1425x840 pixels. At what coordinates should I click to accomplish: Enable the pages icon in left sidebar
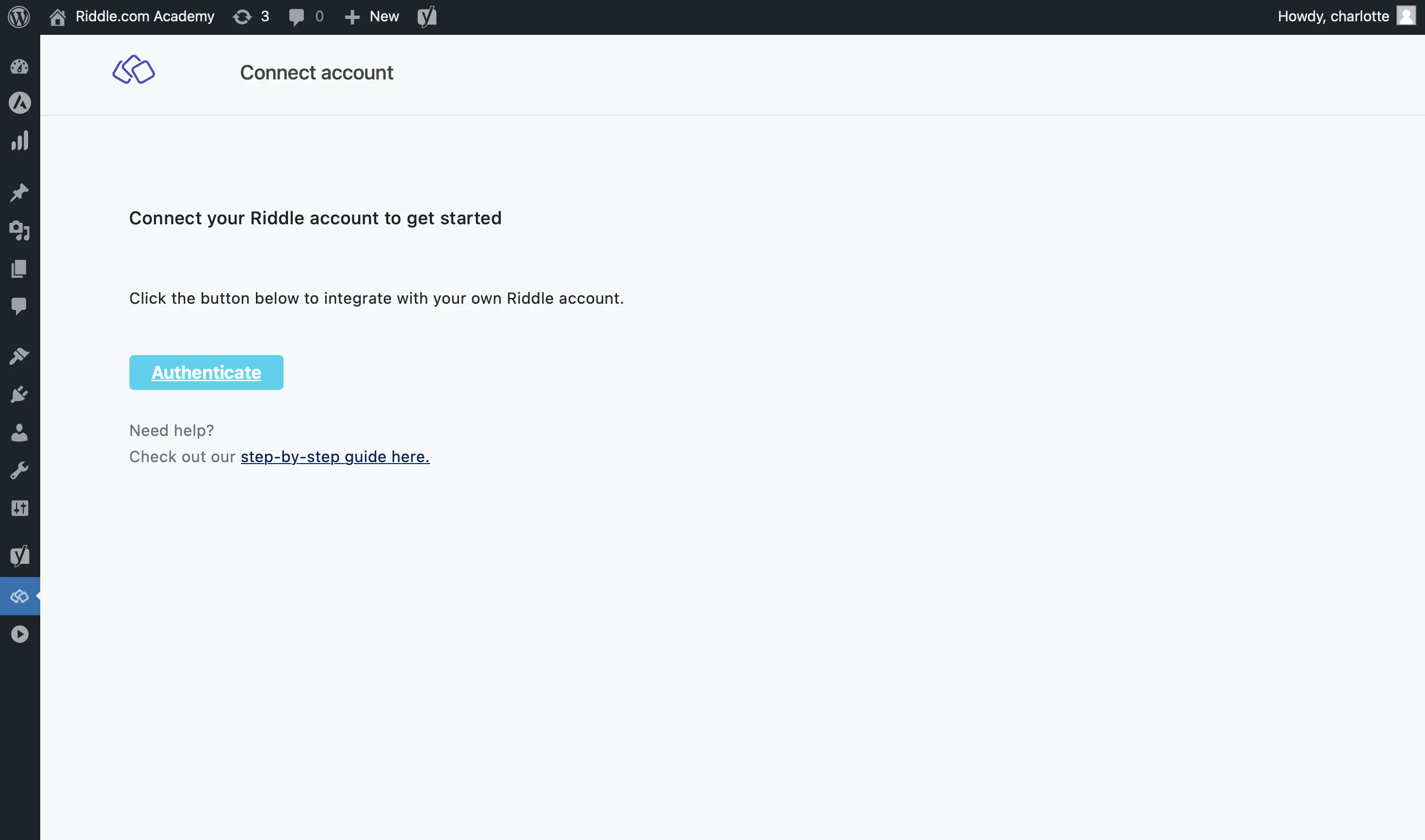tap(20, 268)
